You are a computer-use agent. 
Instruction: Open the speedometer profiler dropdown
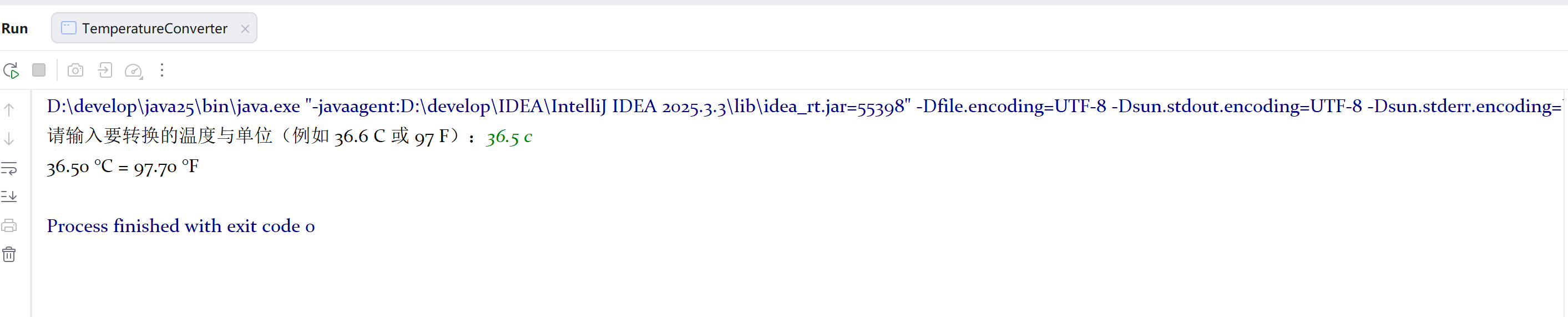(x=133, y=71)
